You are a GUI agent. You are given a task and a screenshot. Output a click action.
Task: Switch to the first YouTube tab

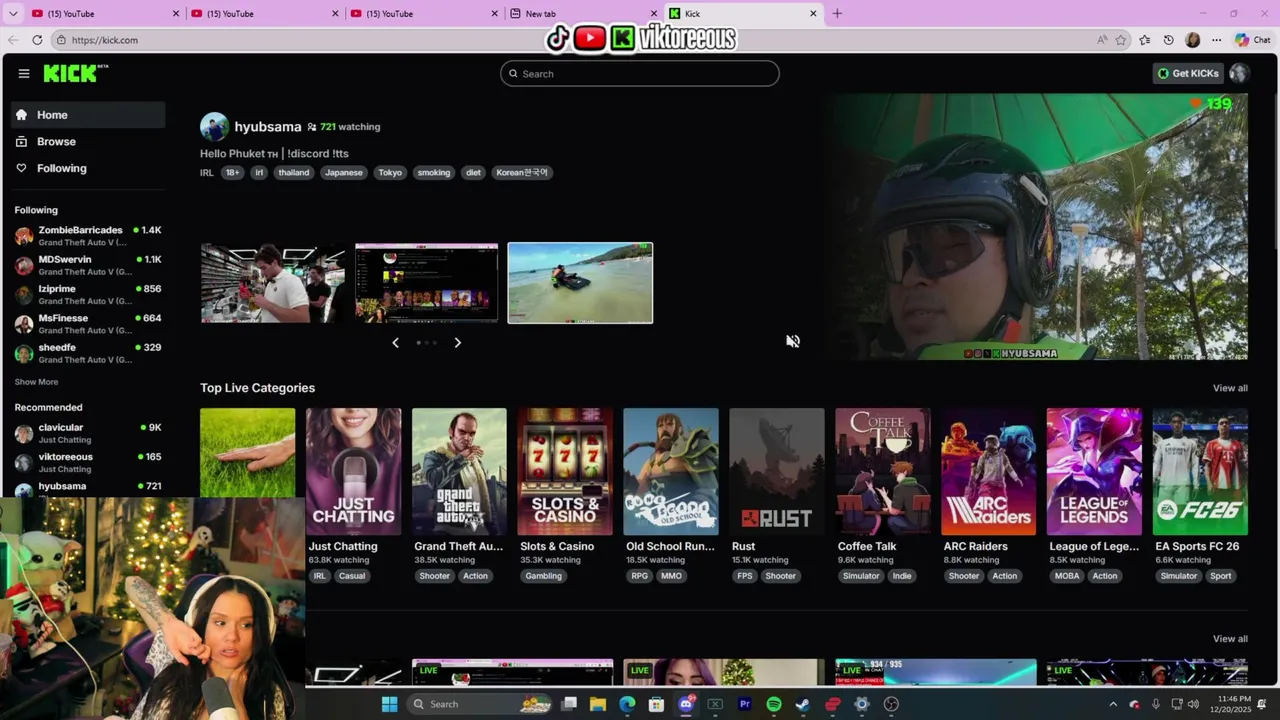click(105, 13)
